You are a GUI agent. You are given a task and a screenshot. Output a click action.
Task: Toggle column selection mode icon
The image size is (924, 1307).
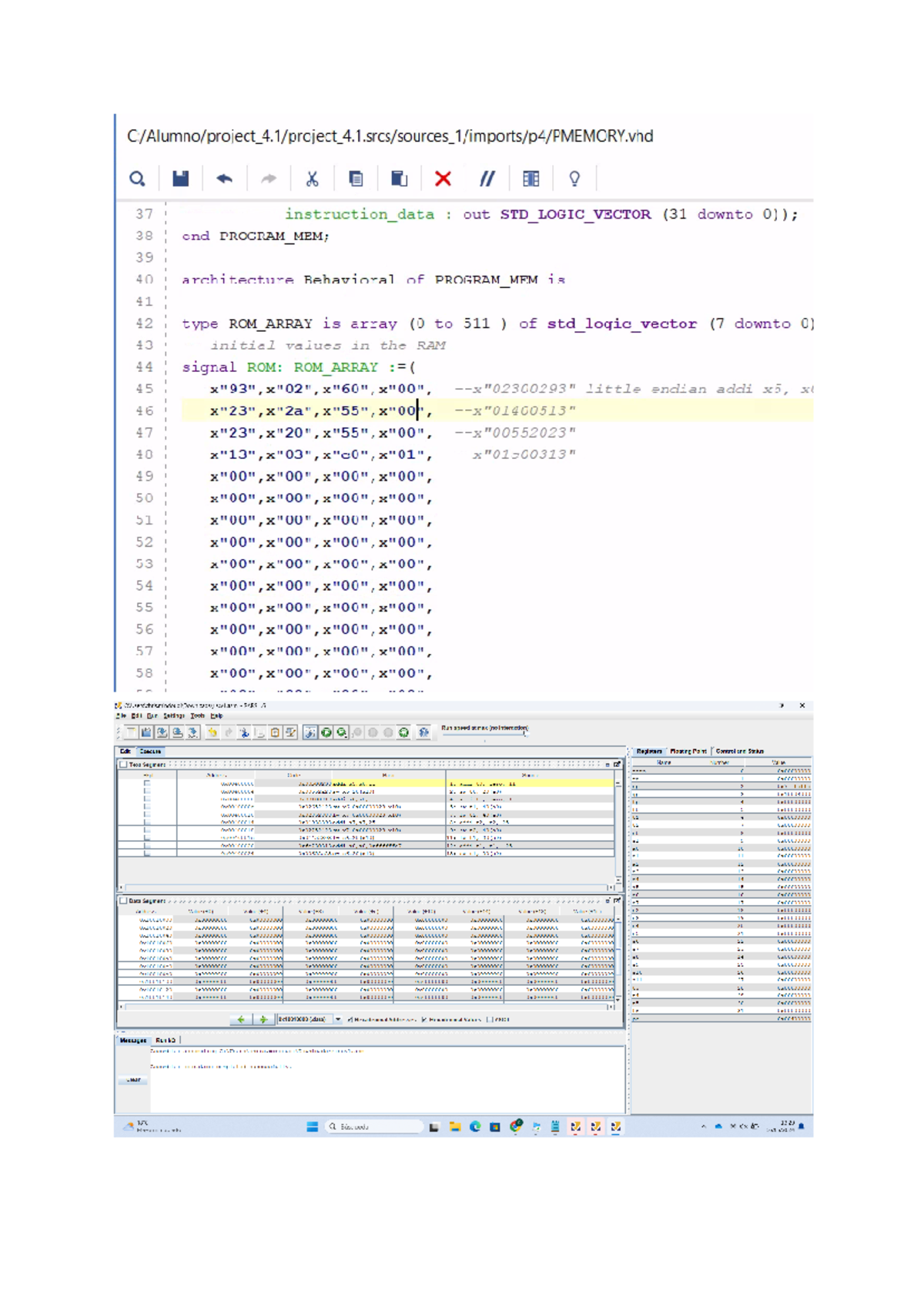pyautogui.click(x=531, y=179)
